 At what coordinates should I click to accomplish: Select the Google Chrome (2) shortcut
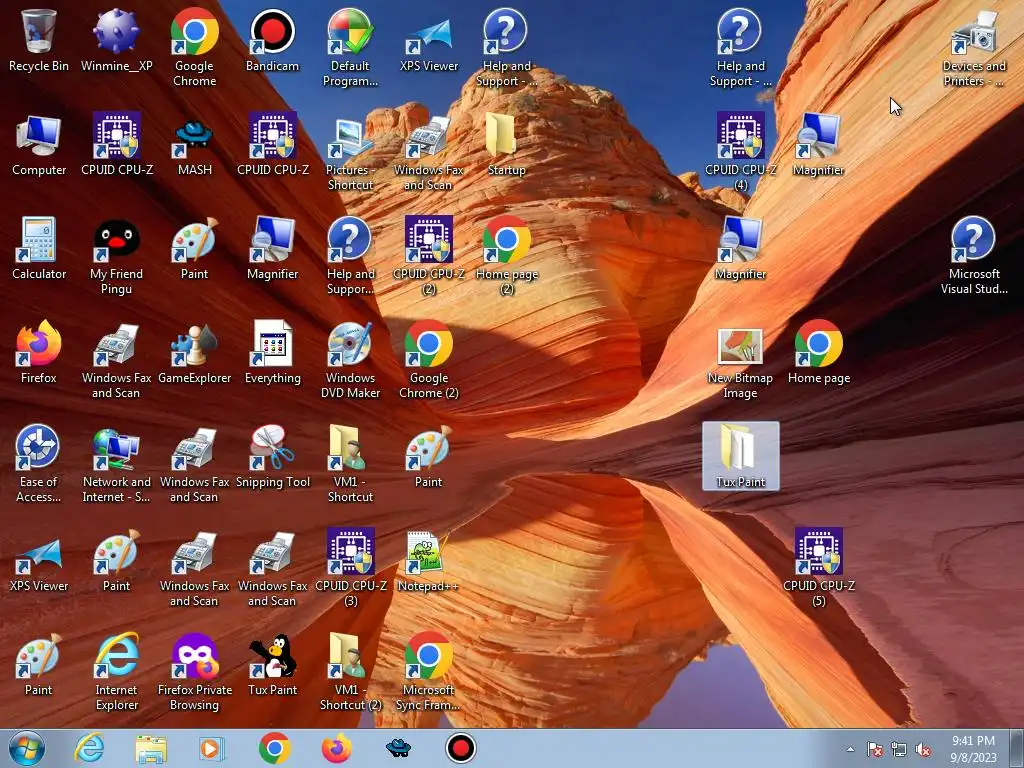tap(428, 360)
